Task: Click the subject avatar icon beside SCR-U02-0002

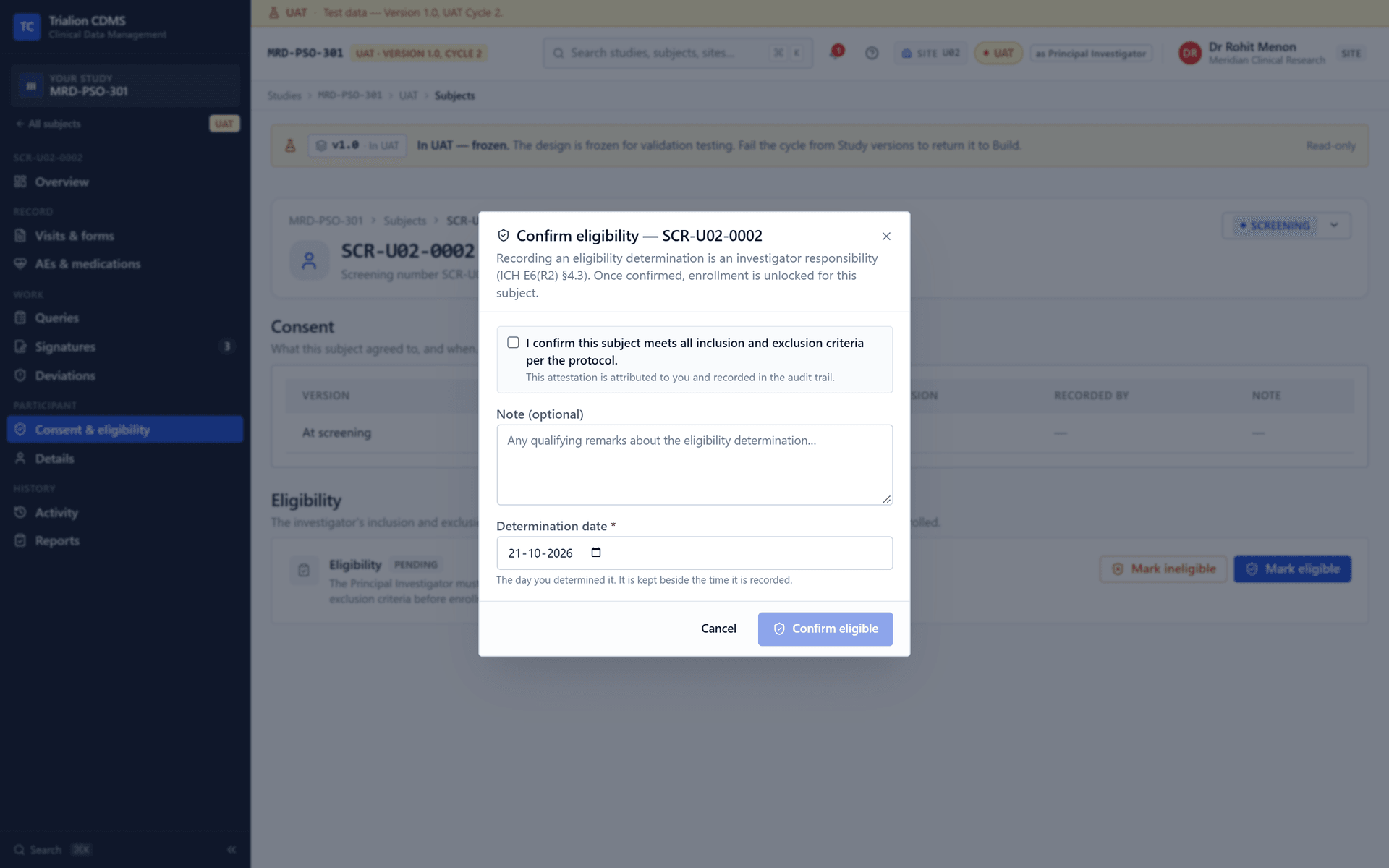Action: pos(309,260)
